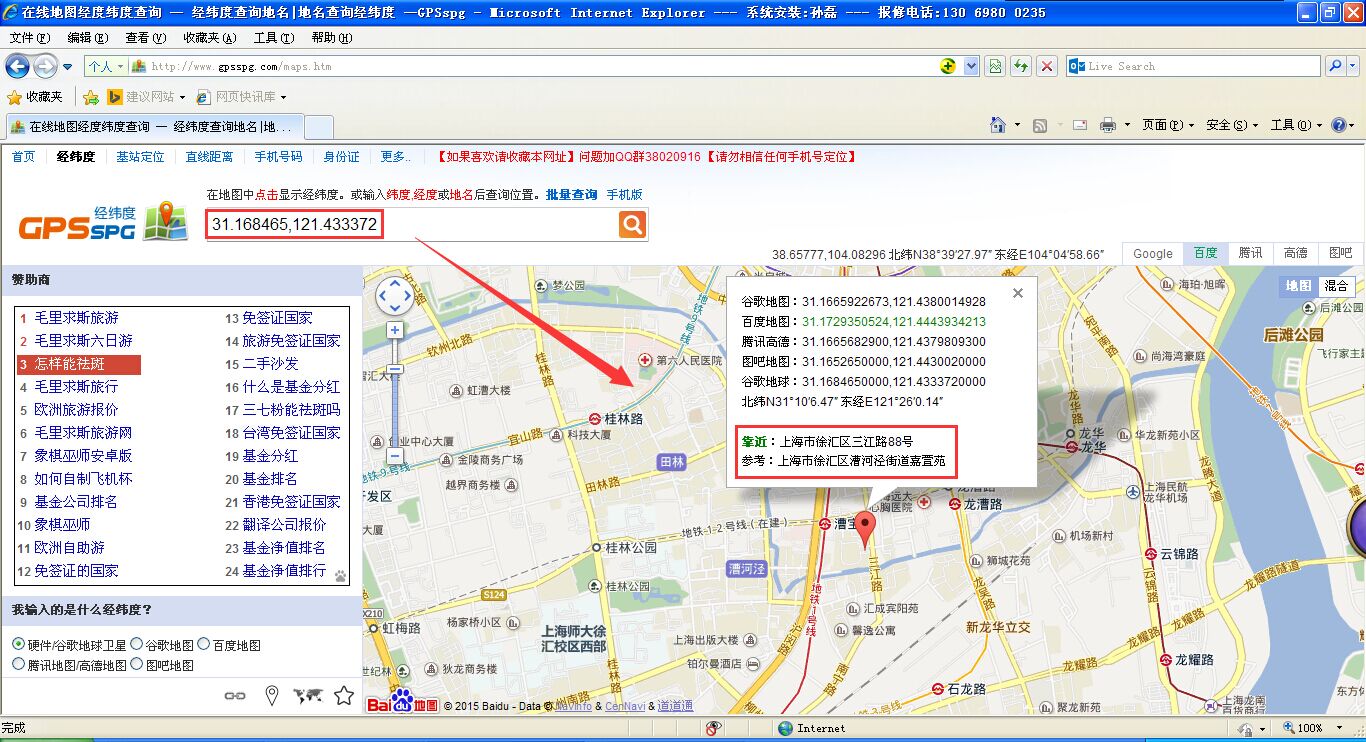
Task: Click the map zoom level slider track
Action: tap(395, 393)
